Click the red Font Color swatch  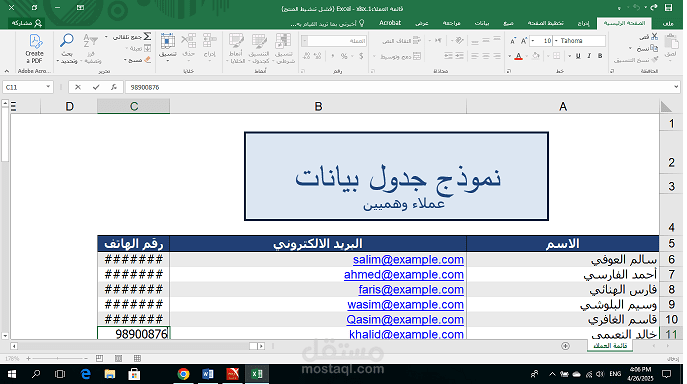click(x=518, y=56)
